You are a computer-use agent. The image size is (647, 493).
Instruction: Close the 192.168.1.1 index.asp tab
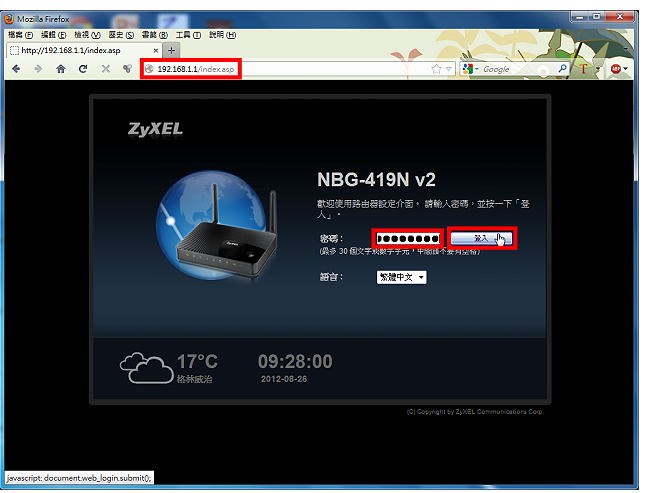[x=156, y=50]
